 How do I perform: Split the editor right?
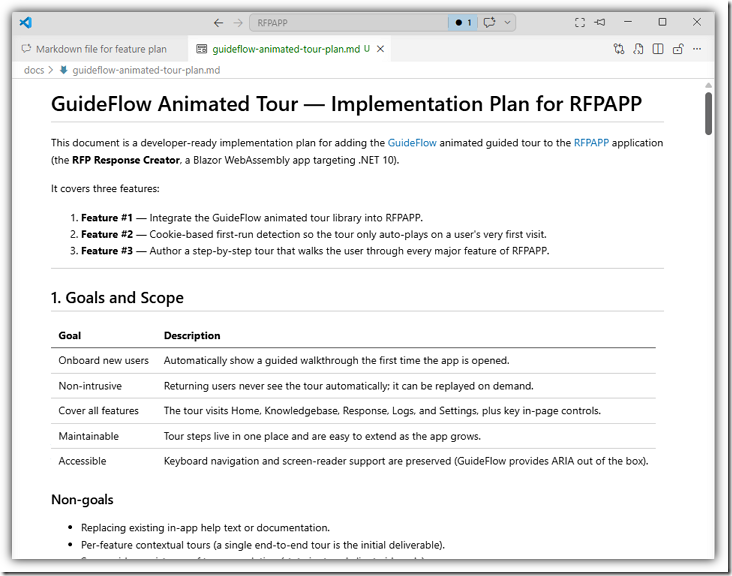658,49
